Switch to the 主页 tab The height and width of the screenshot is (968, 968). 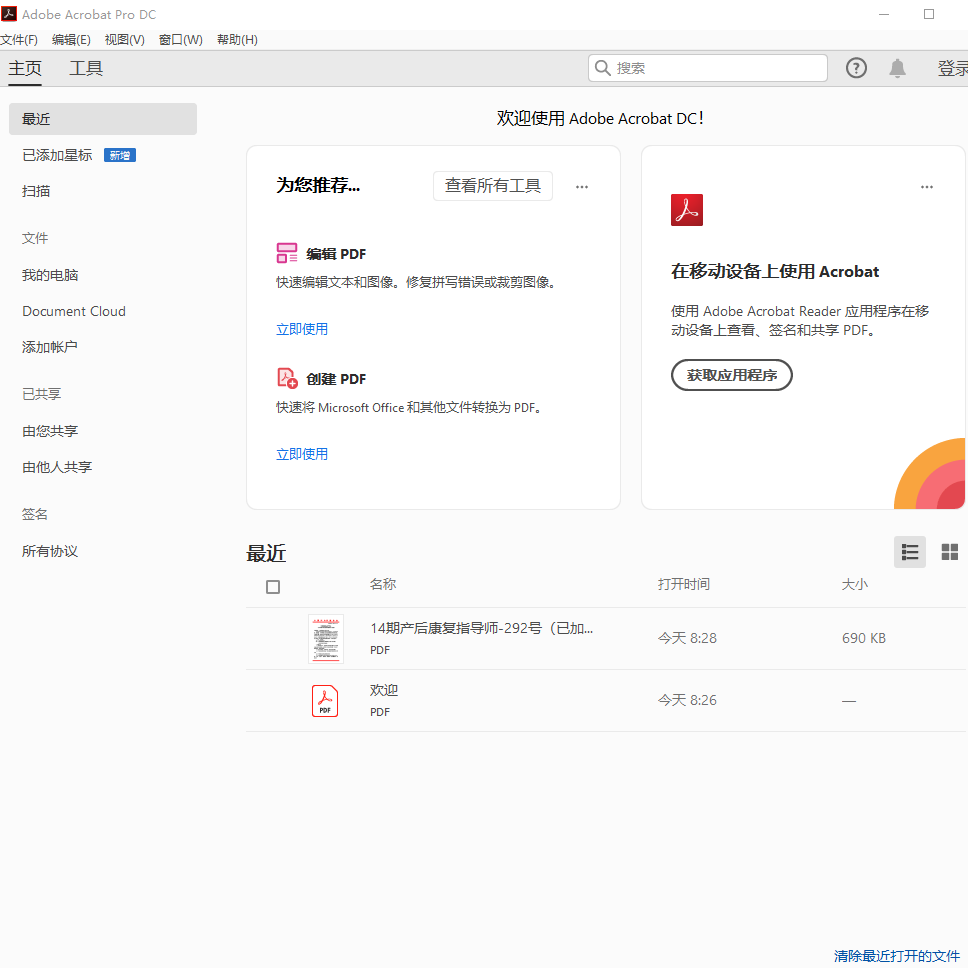coord(25,68)
